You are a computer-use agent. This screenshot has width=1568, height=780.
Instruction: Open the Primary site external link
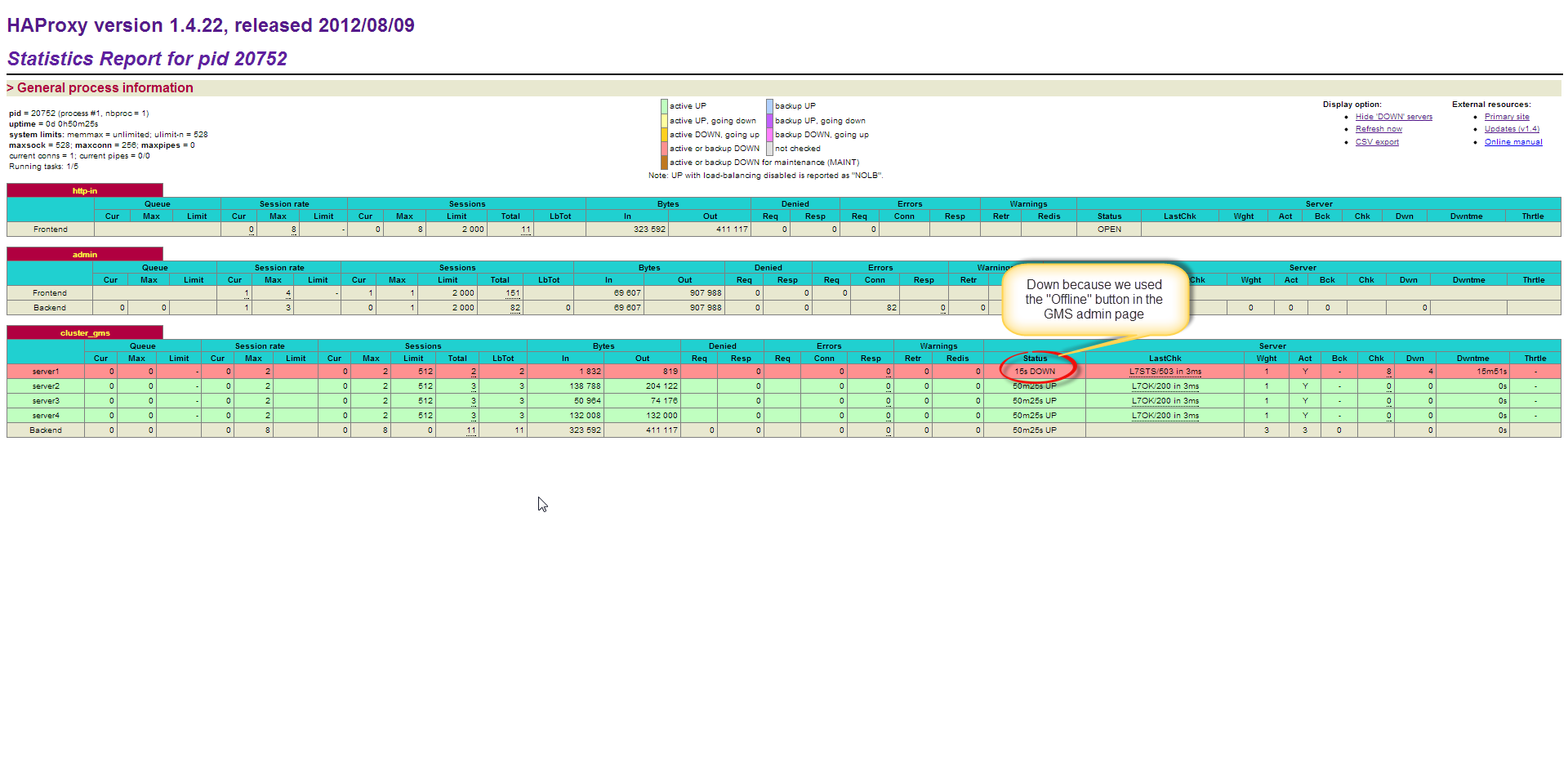point(1507,117)
